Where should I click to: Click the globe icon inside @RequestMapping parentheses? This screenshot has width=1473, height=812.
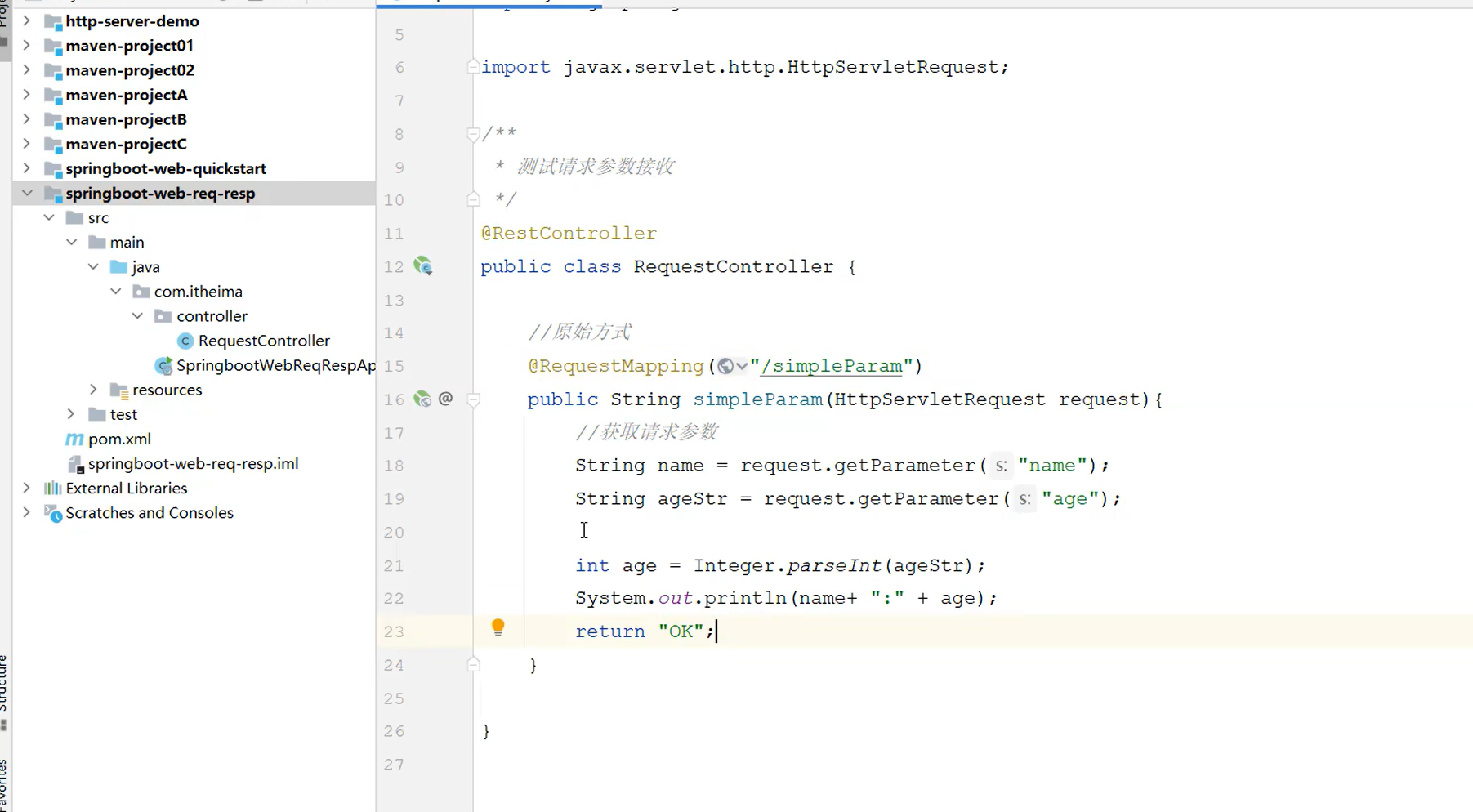pos(725,366)
